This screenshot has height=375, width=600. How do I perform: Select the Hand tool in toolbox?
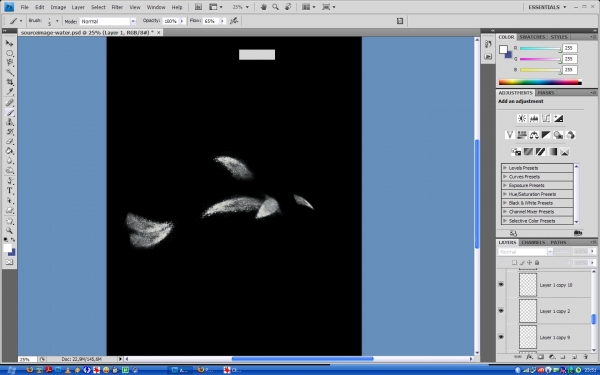(10, 221)
